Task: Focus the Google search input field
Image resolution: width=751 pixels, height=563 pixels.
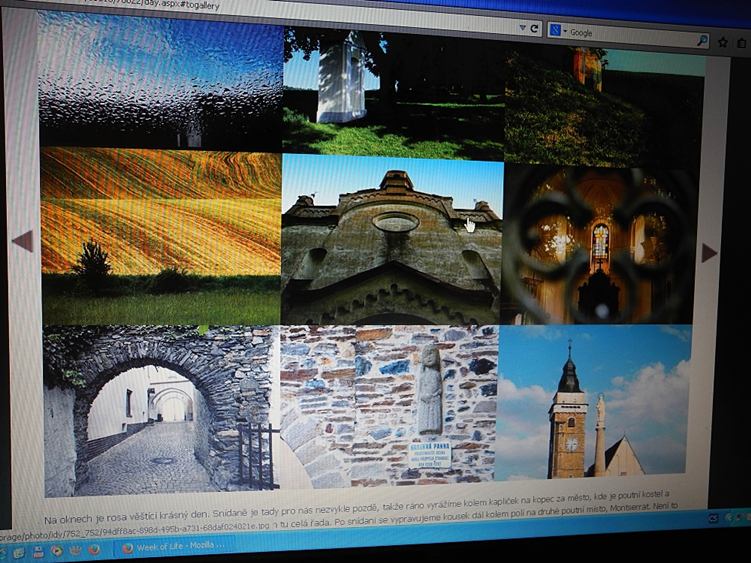Action: [630, 34]
